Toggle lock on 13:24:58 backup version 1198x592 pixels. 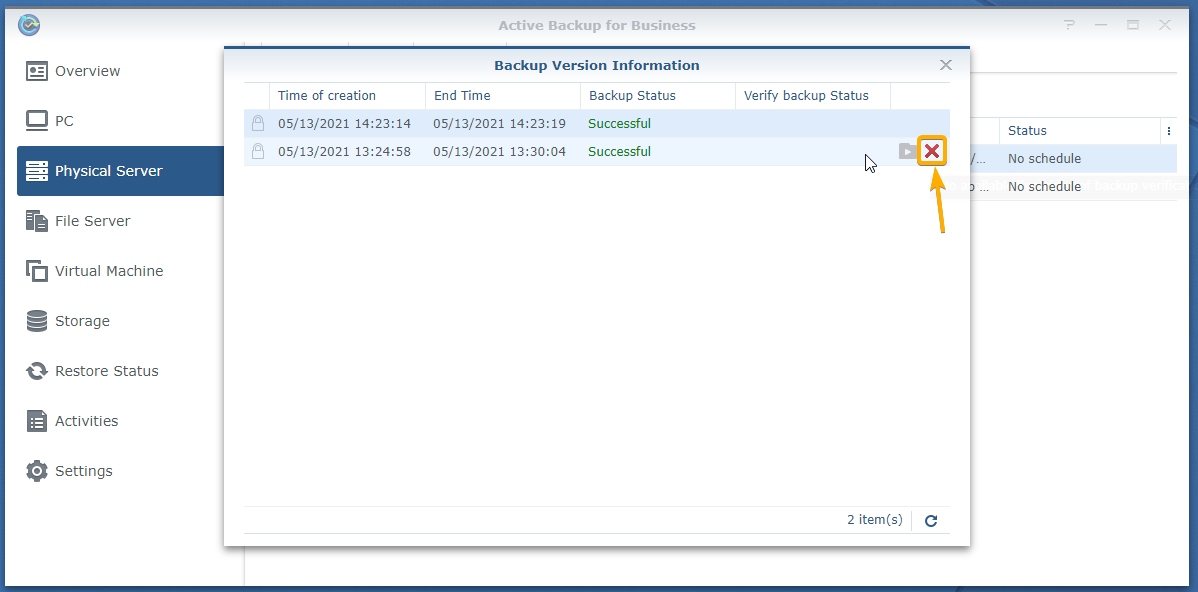point(258,152)
